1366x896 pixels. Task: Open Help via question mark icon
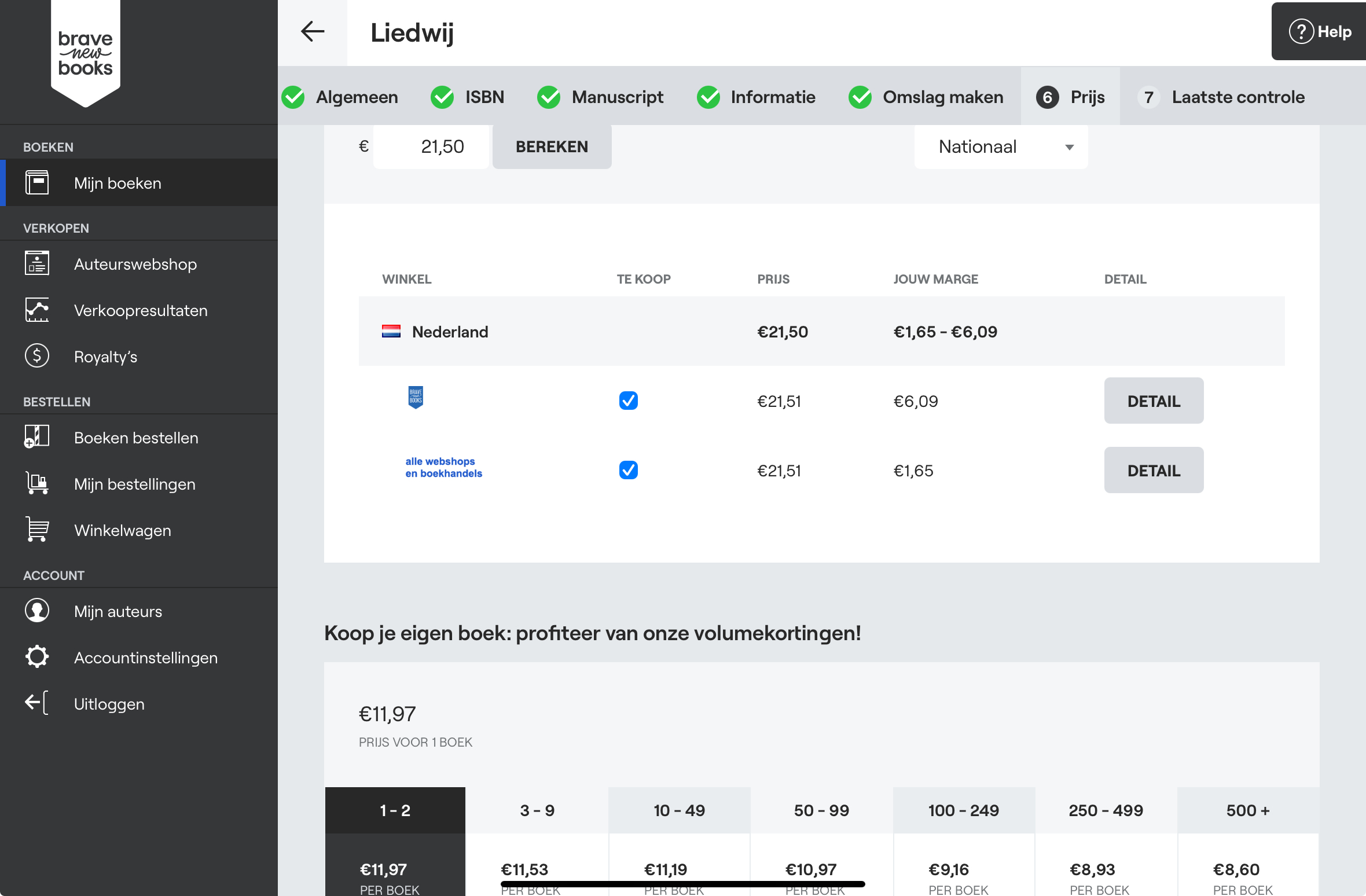click(1301, 32)
